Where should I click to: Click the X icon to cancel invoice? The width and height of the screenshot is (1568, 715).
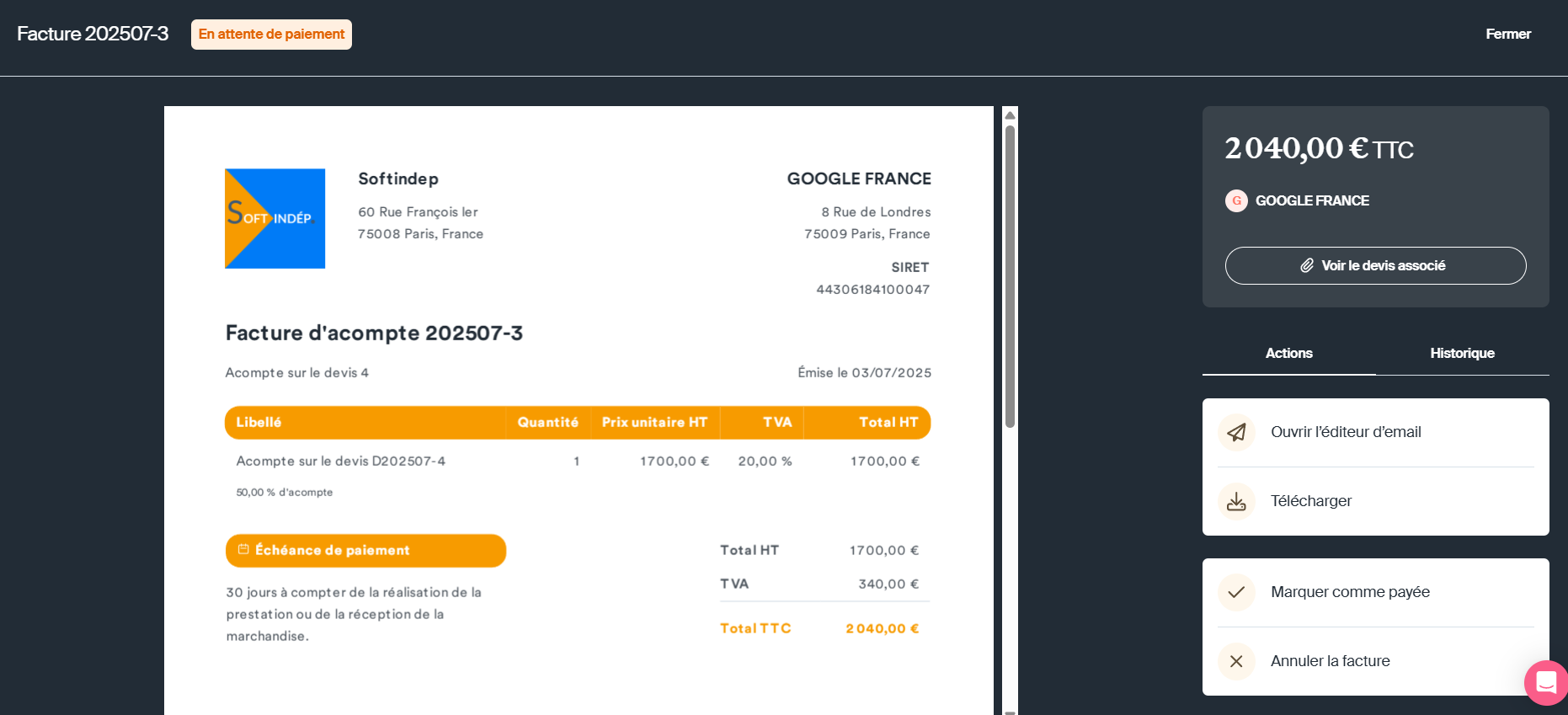tap(1236, 661)
